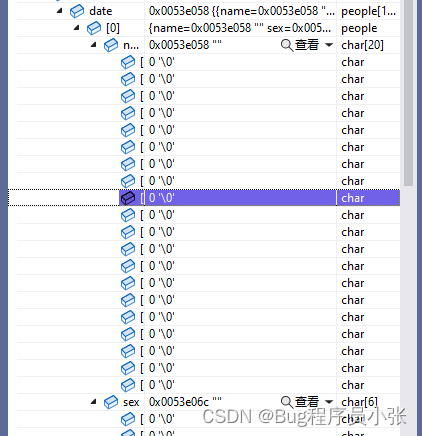Click the people[1... type cell
This screenshot has width=422, height=436.
[368, 11]
